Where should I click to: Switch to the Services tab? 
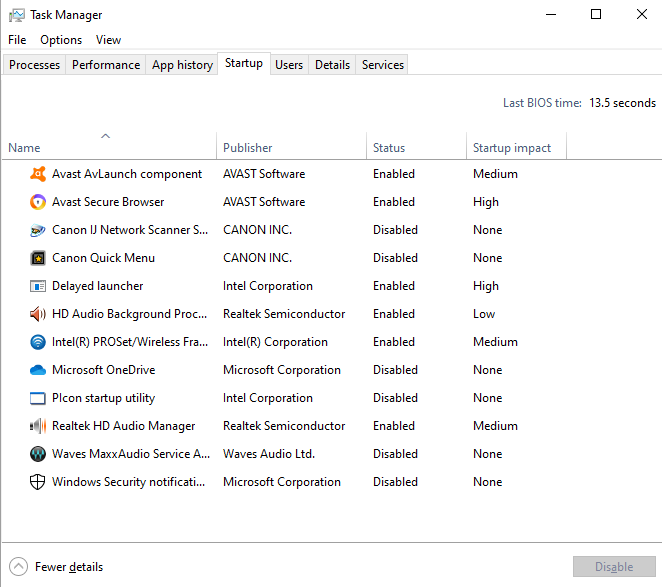tap(383, 65)
